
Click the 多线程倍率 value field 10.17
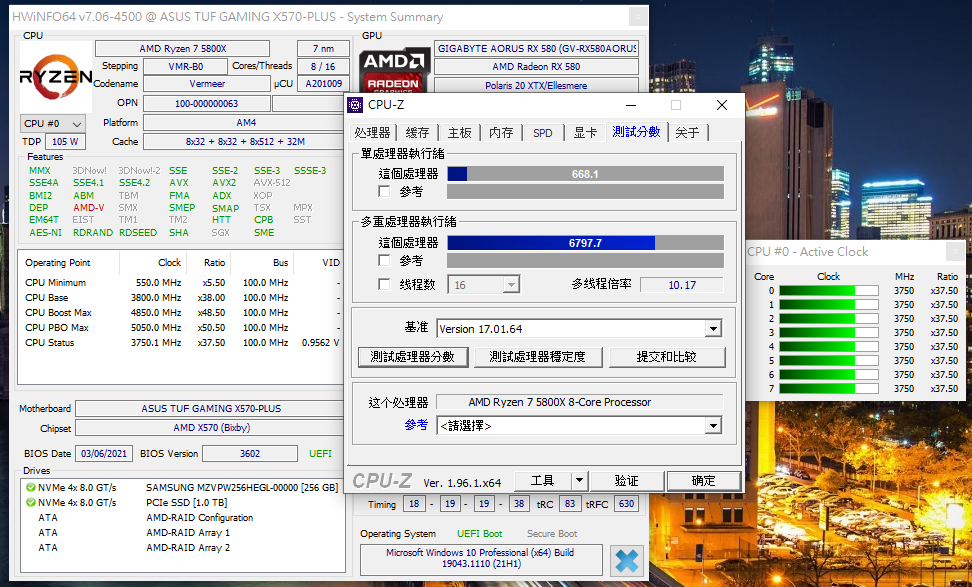682,285
